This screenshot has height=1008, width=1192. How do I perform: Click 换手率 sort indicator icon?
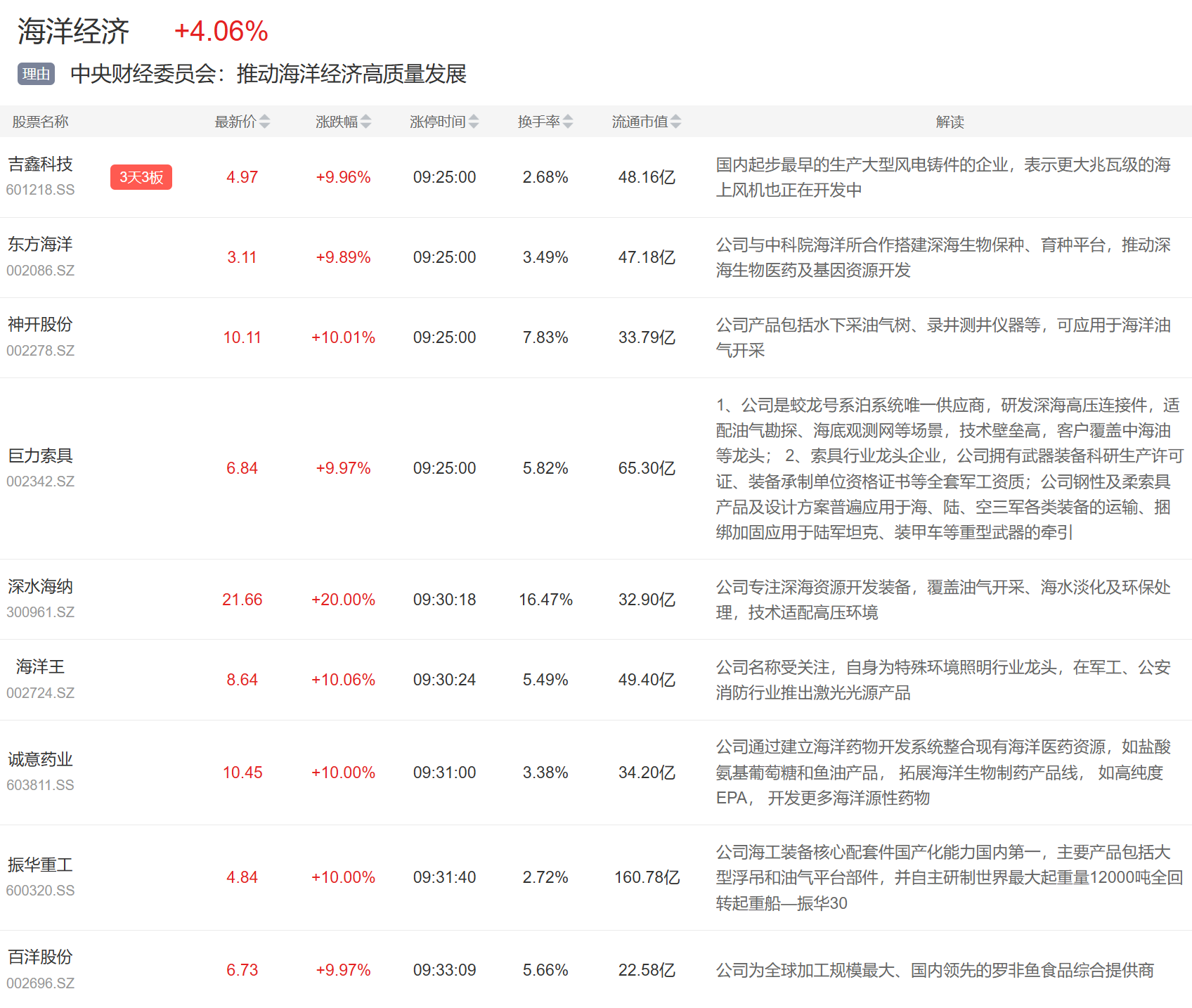pyautogui.click(x=568, y=122)
